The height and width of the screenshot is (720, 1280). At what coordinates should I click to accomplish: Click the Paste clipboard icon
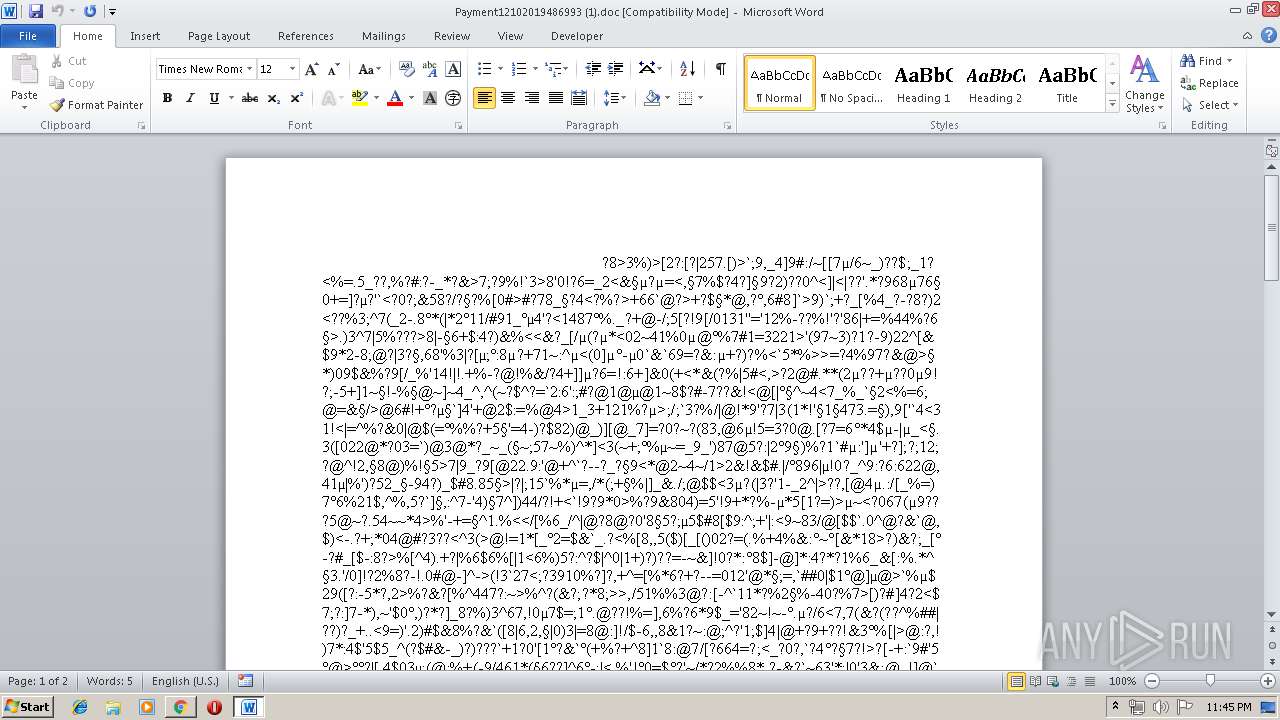[x=24, y=70]
